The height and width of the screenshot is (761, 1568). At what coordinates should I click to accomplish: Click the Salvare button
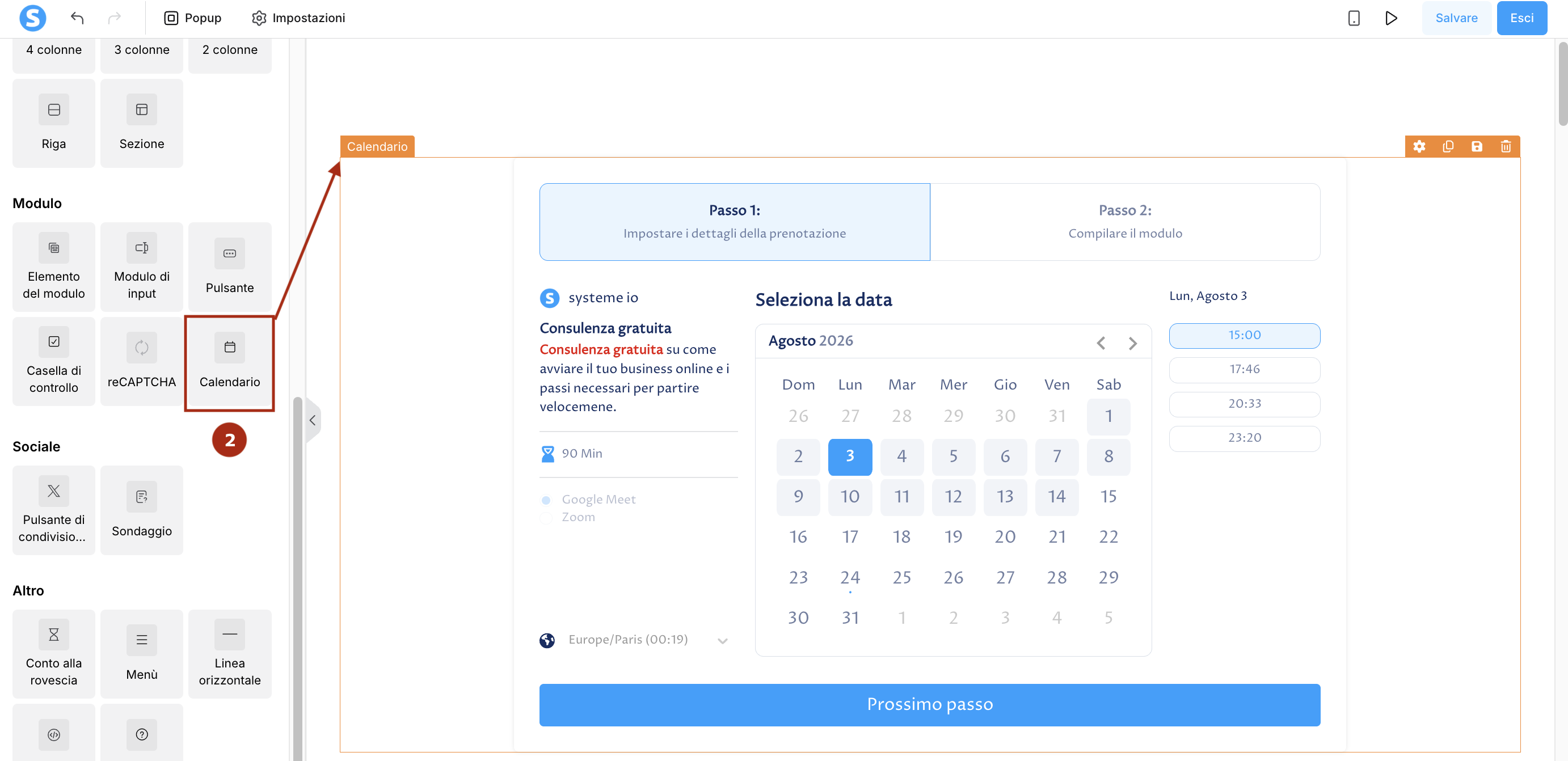click(x=1456, y=18)
